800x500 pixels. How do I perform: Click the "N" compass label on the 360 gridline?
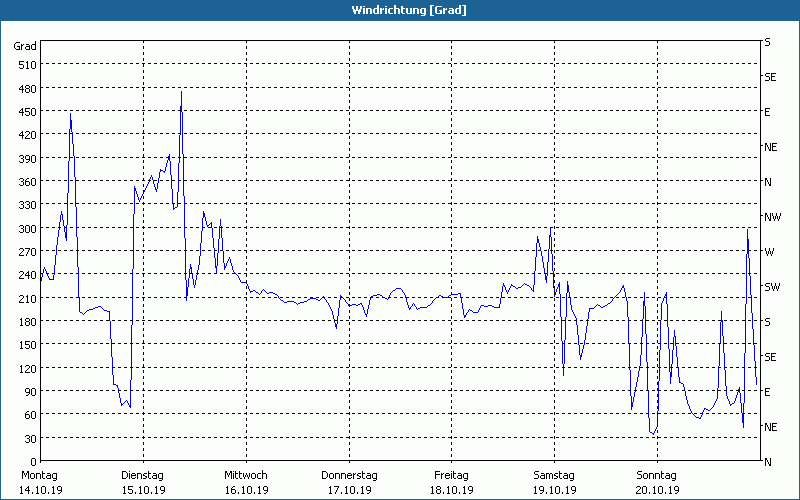[768, 182]
